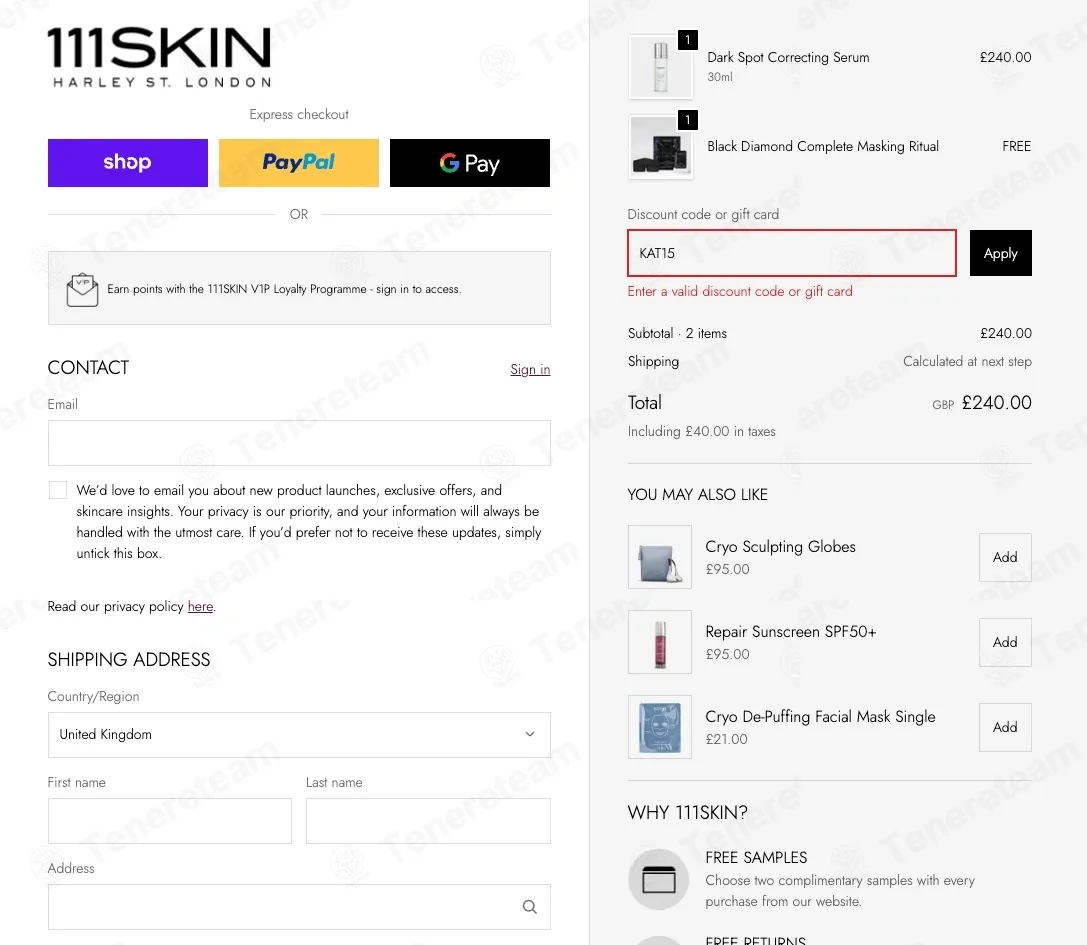This screenshot has width=1087, height=945.
Task: Select Google Pay express checkout
Action: (470, 163)
